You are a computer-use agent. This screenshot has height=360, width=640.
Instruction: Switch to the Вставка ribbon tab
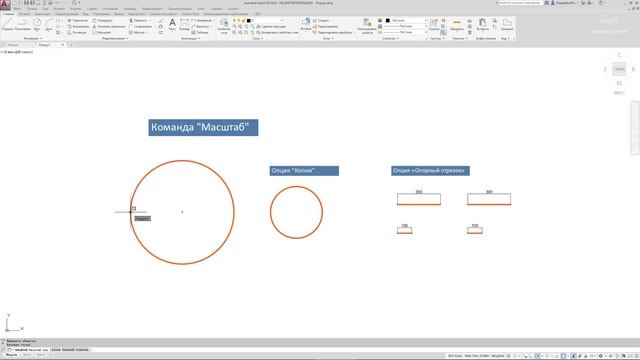pos(24,14)
